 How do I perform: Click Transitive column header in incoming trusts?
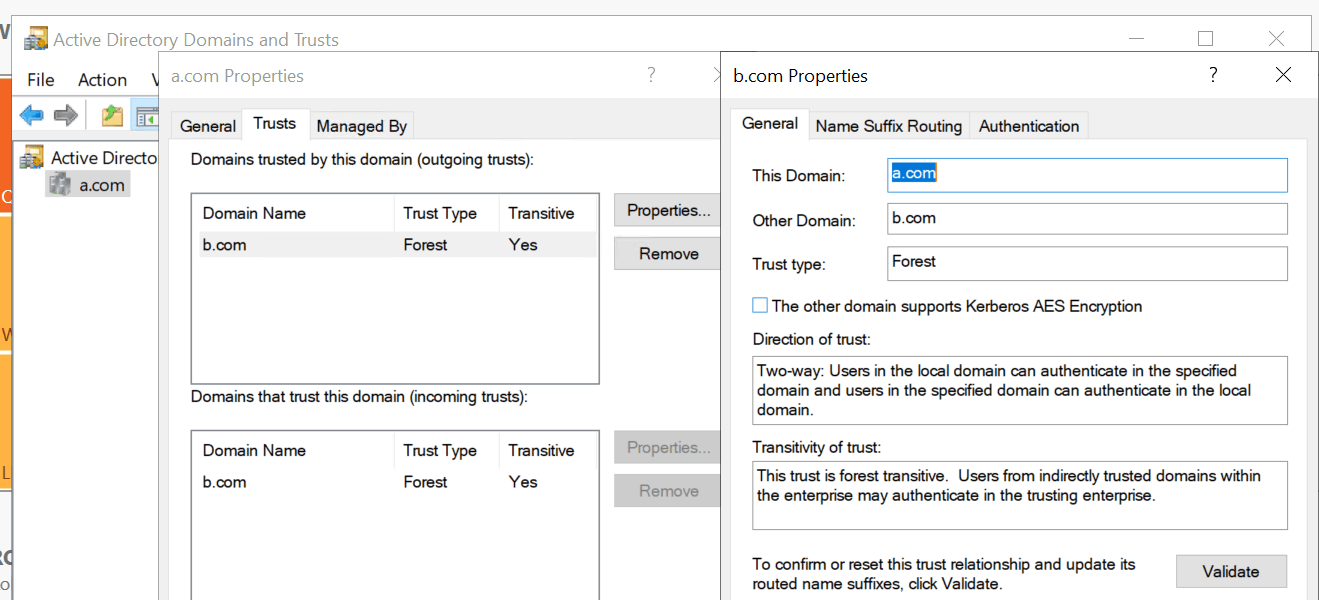click(x=548, y=450)
